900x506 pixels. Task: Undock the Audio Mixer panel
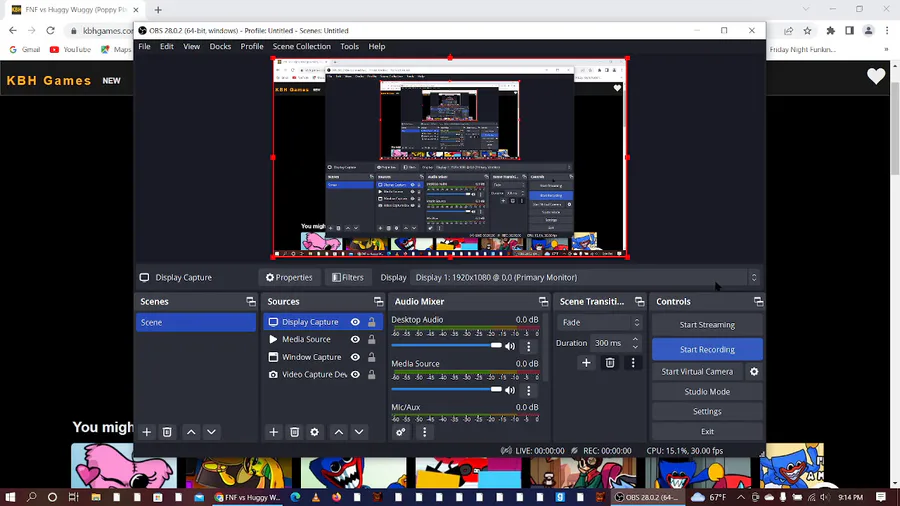point(543,302)
